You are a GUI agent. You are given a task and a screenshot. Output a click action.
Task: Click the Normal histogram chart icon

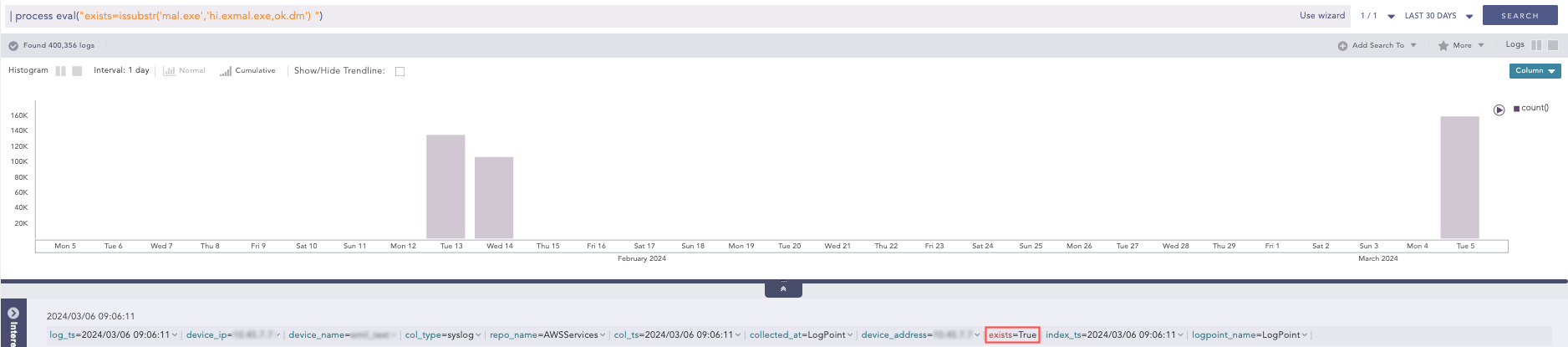pyautogui.click(x=169, y=71)
